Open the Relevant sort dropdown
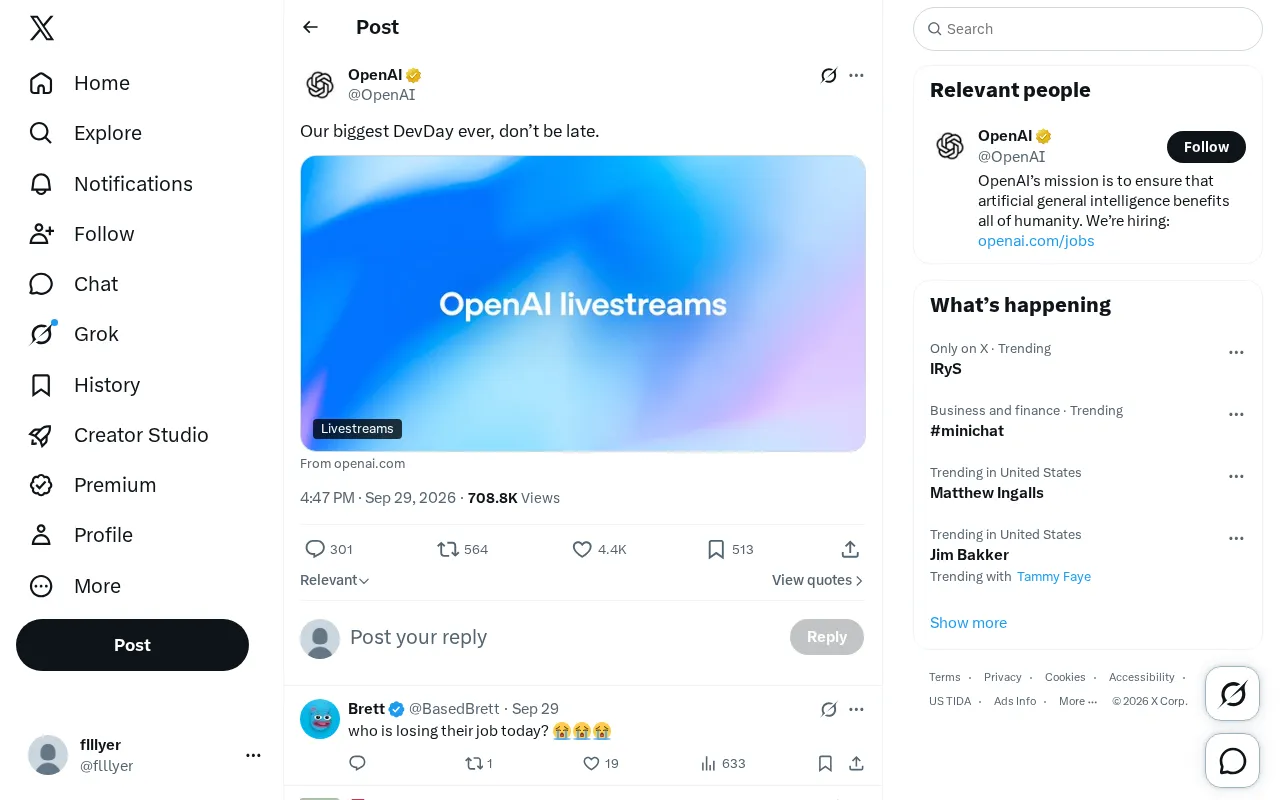Viewport: 1280px width, 800px height. [335, 580]
